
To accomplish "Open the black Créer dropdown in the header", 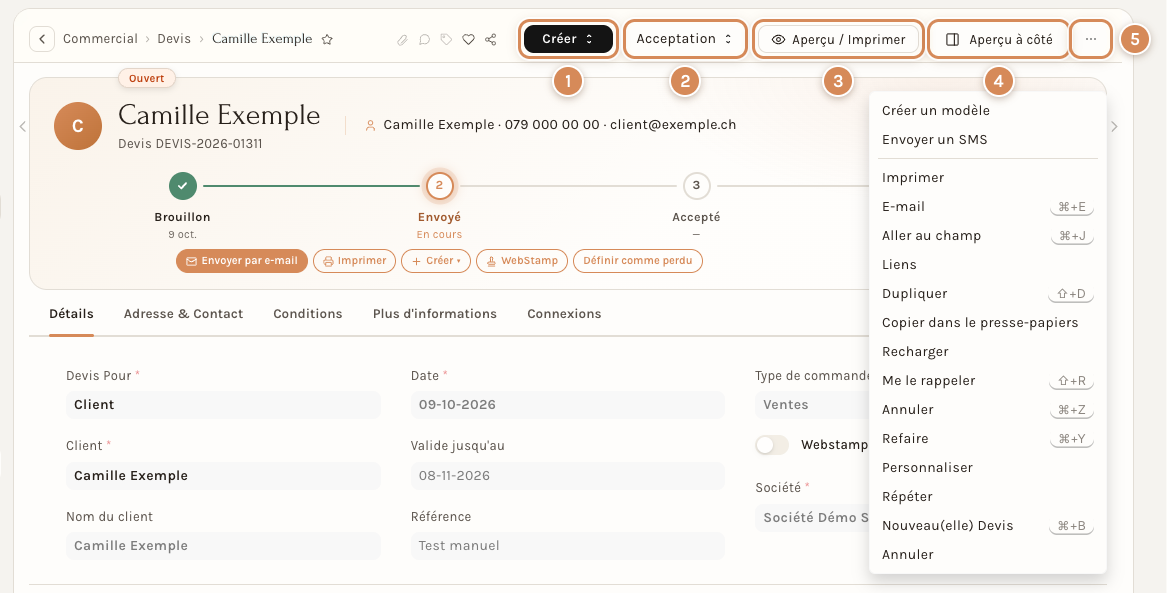I will [568, 39].
